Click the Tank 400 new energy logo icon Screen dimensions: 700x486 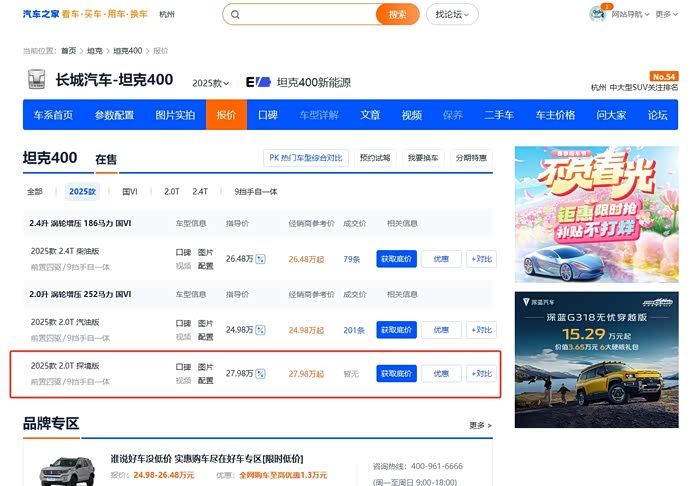point(258,82)
